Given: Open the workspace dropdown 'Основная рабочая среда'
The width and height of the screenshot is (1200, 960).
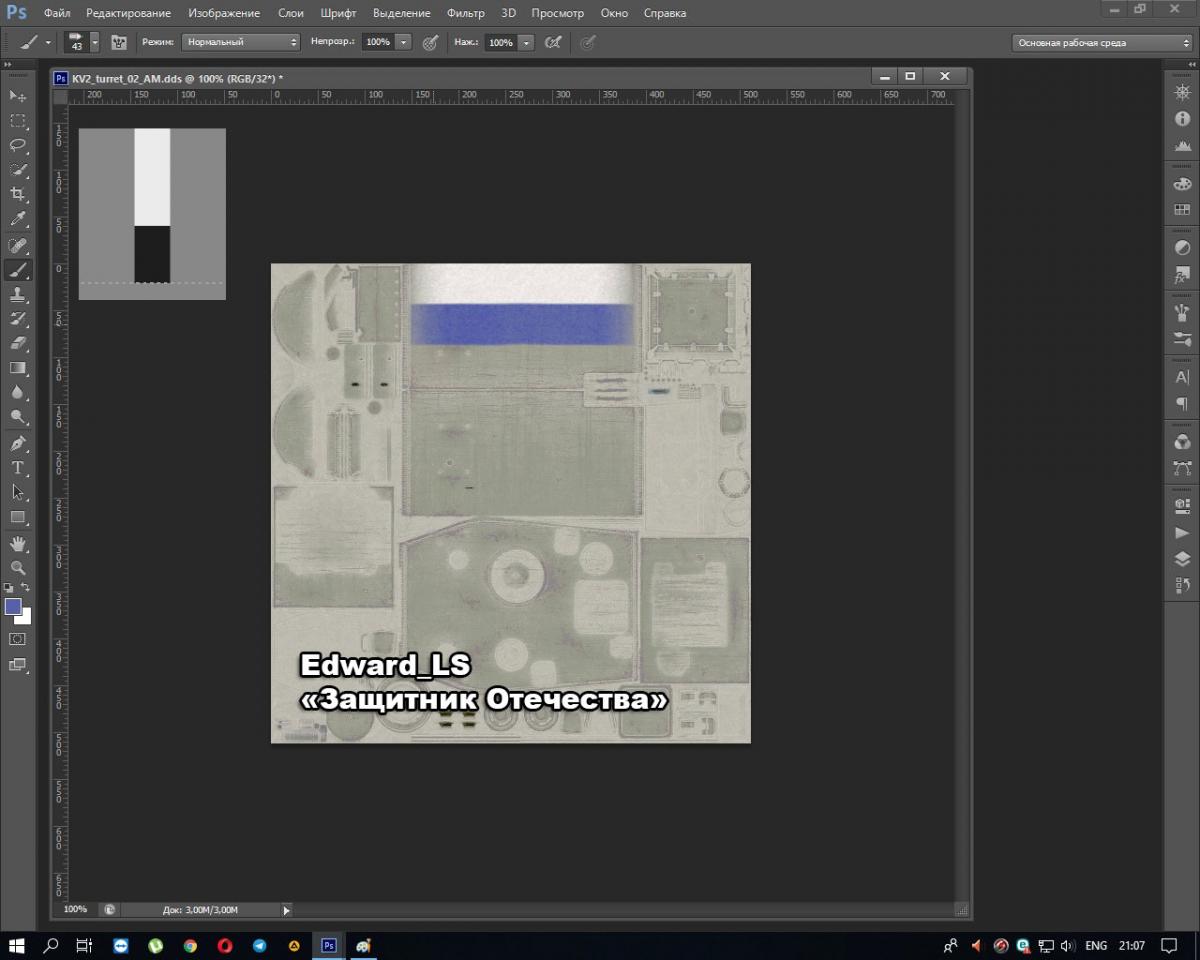Looking at the screenshot, I should [x=1101, y=43].
